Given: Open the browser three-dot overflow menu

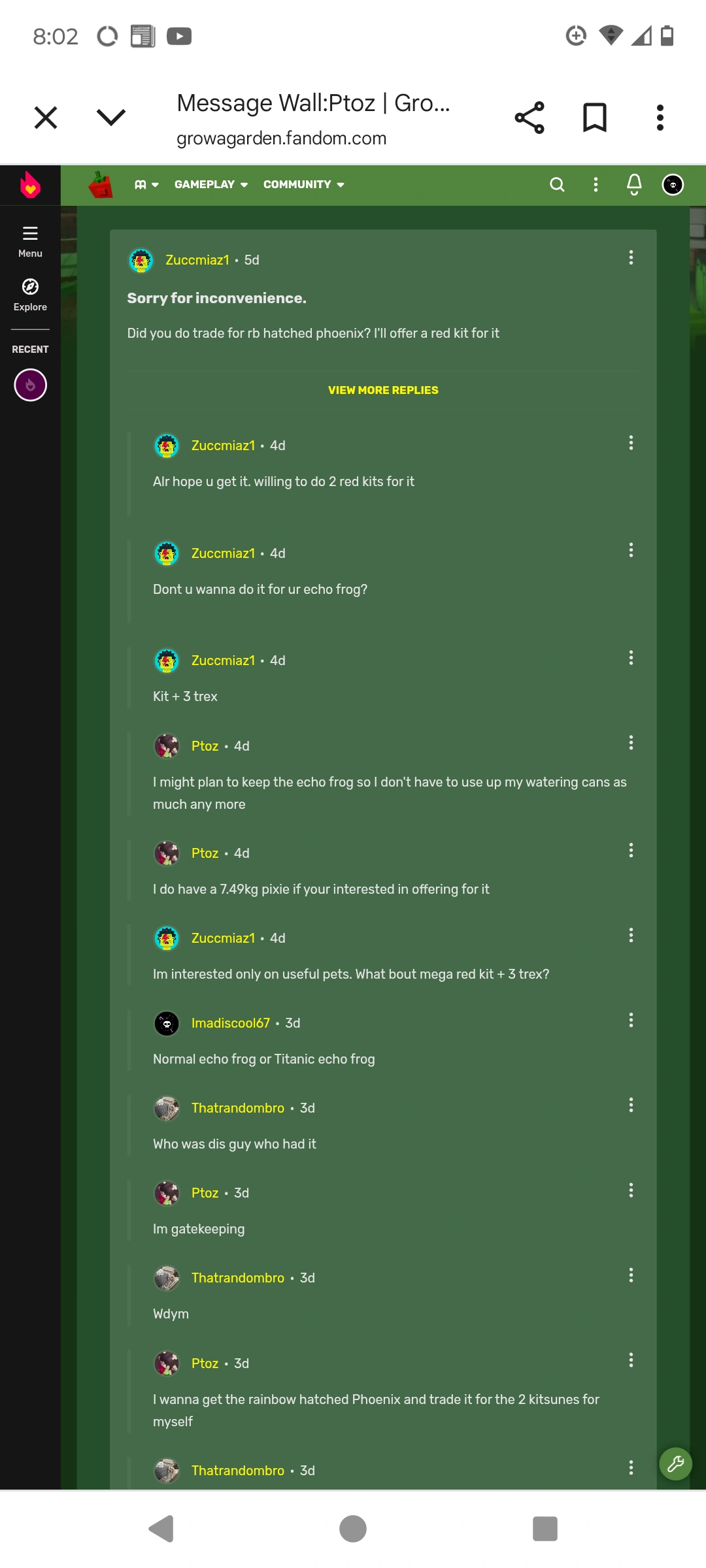Looking at the screenshot, I should click(x=660, y=117).
